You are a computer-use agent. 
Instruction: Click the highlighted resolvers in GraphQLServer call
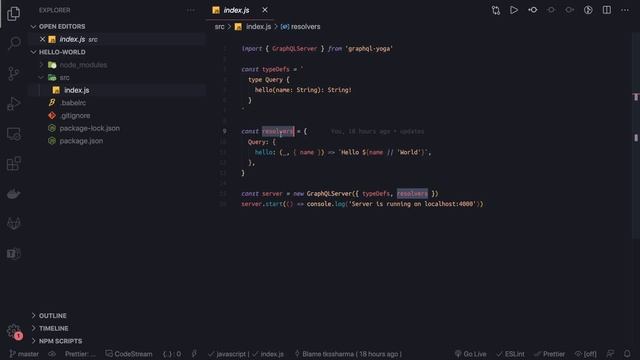pos(412,193)
